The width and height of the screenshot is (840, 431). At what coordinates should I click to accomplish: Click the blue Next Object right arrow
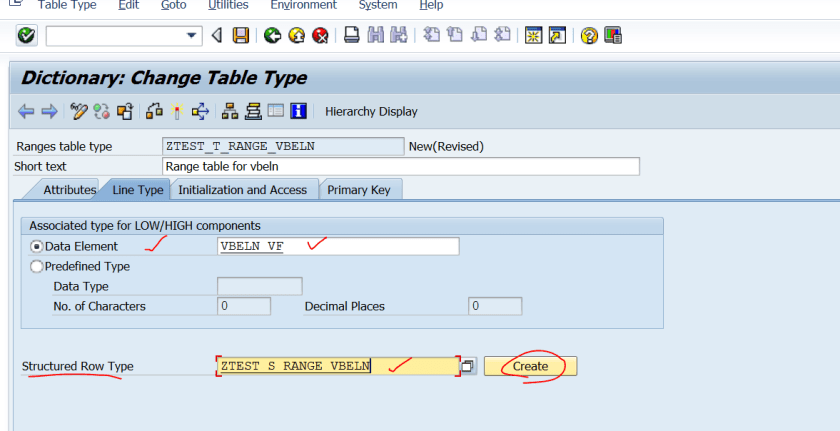pos(49,111)
